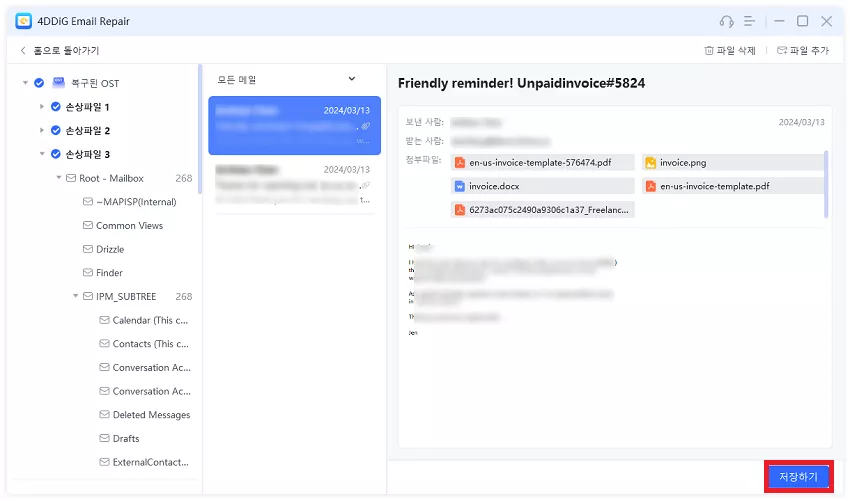Click attachment paperclip on selected email
This screenshot has width=850, height=501.
point(366,126)
